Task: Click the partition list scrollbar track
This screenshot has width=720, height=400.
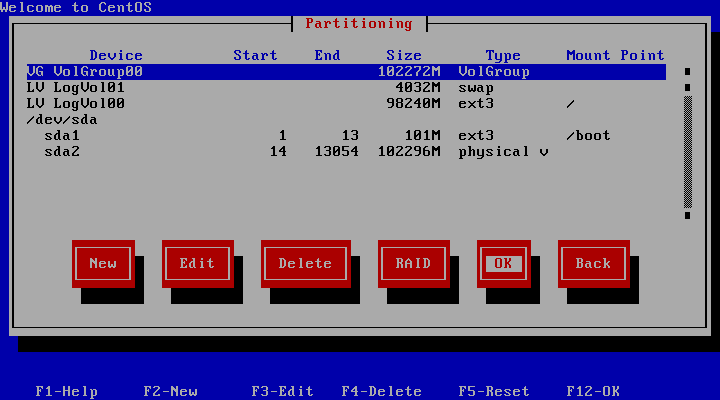Action: (687, 150)
